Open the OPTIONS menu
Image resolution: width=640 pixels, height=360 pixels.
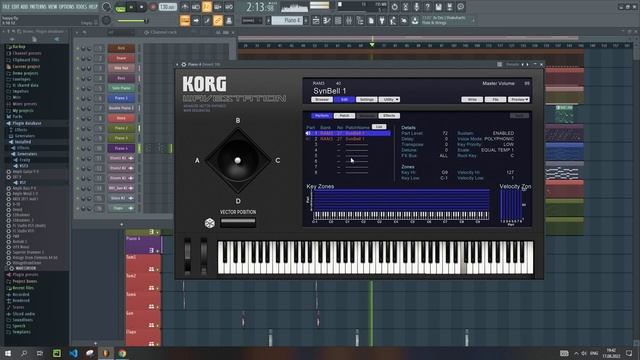[67, 7]
